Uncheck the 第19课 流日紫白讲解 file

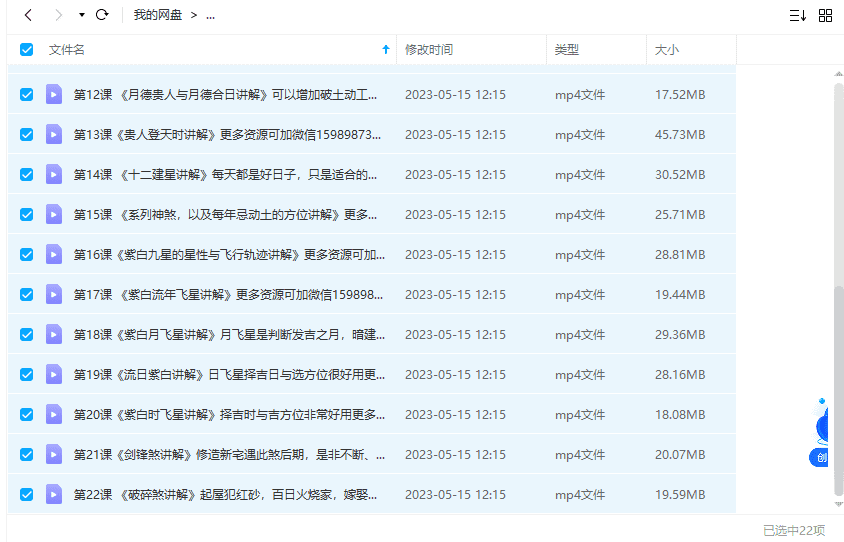(x=27, y=374)
